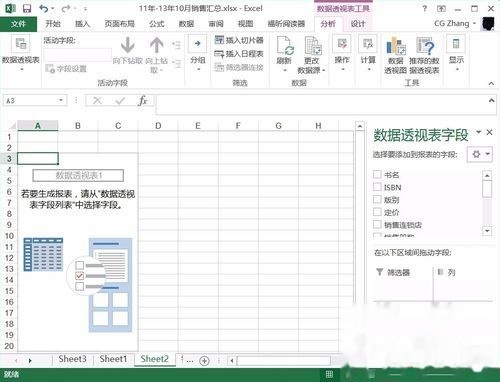Click the Save icon in title bar

tap(27, 8)
